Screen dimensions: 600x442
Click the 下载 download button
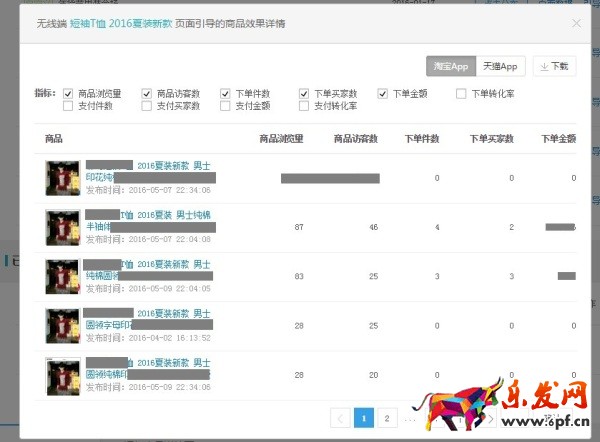point(554,66)
